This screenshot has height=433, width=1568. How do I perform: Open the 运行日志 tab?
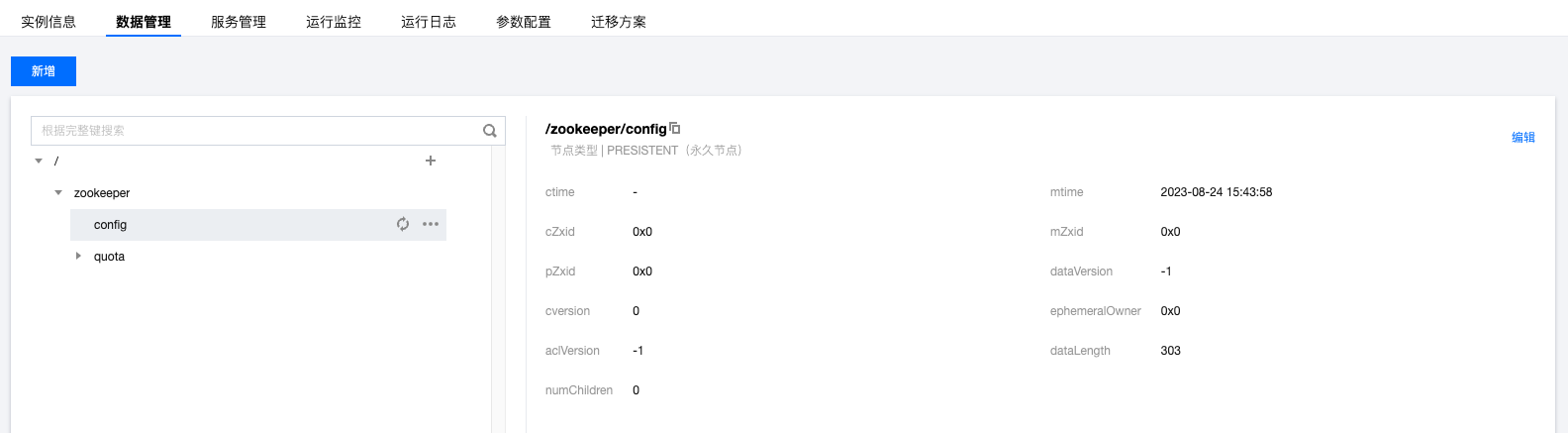429,21
